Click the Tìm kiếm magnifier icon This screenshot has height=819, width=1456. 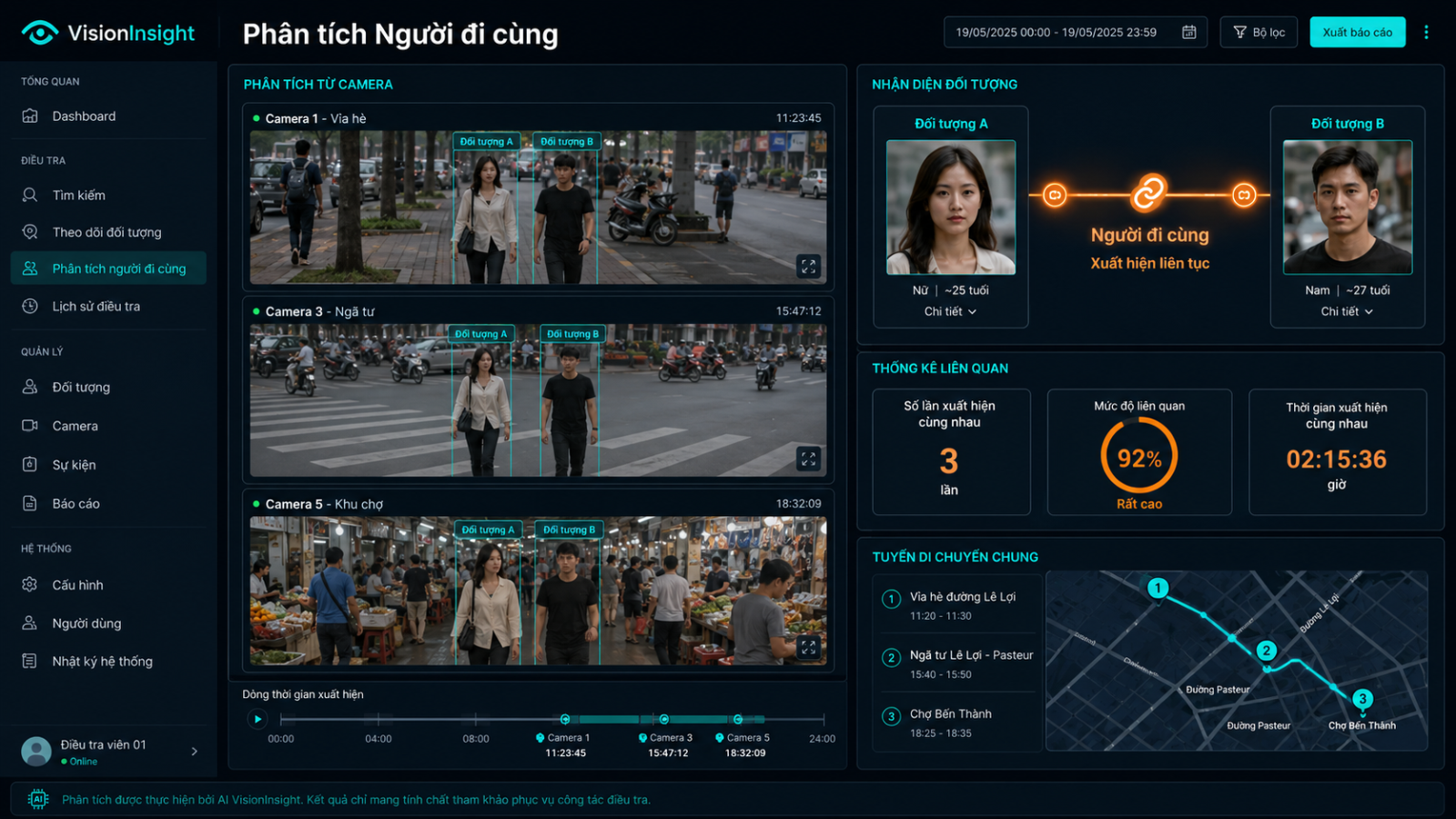(30, 195)
